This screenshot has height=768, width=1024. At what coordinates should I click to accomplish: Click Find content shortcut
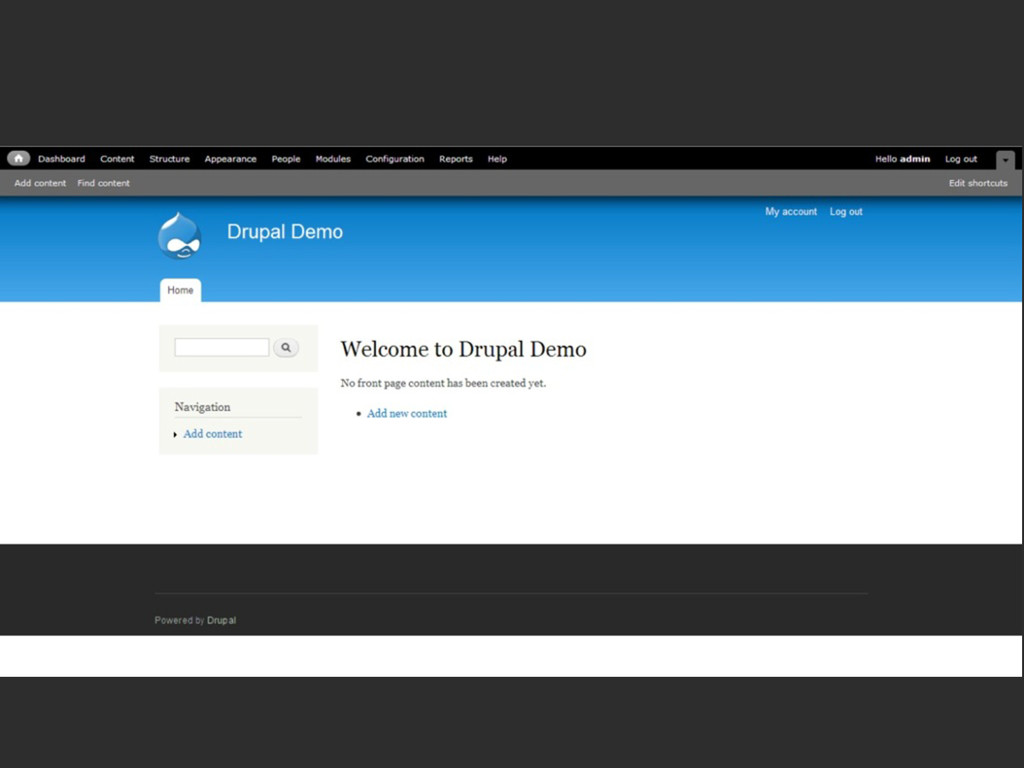coord(103,183)
